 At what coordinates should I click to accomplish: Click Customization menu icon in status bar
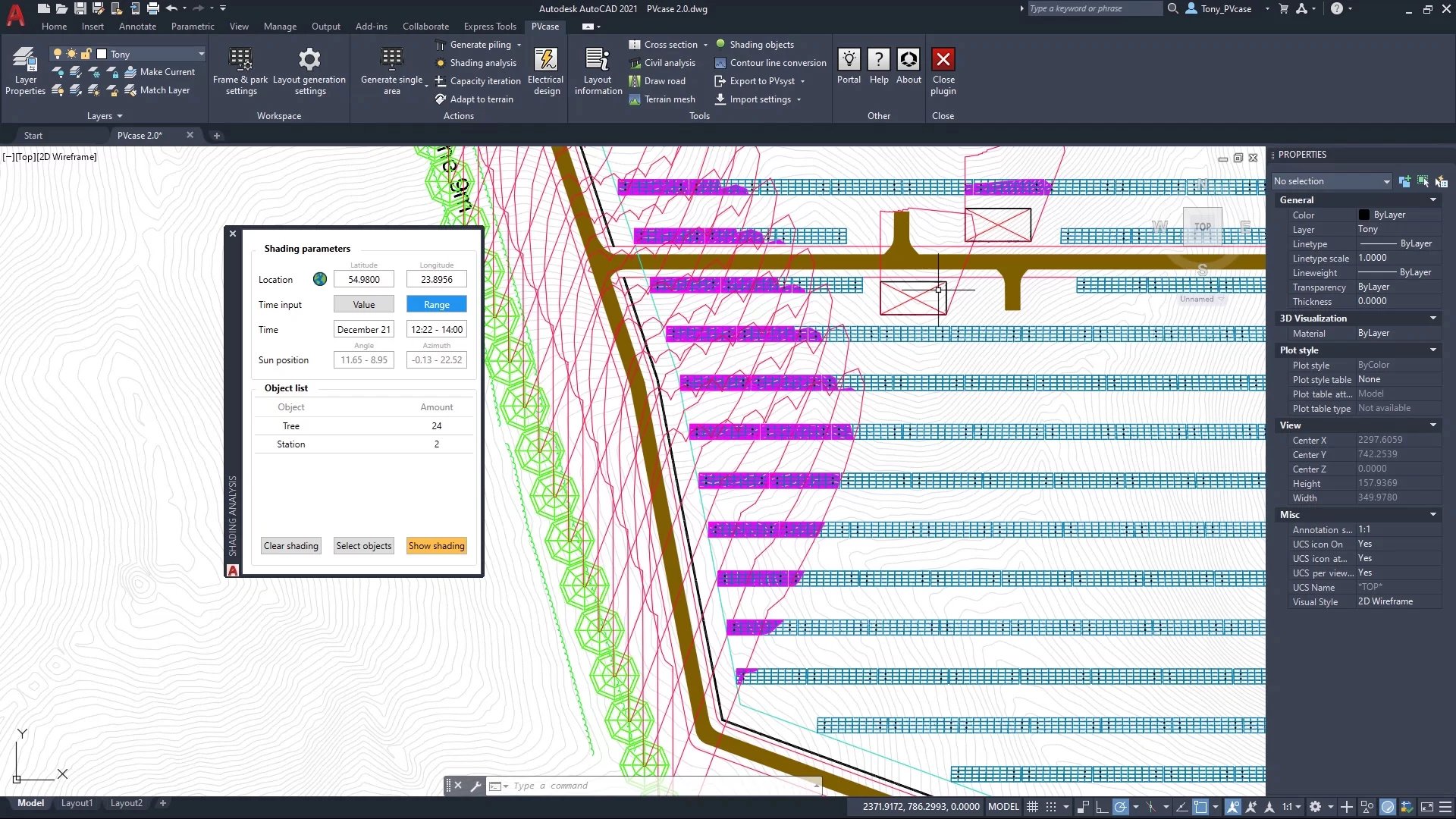coord(1445,807)
